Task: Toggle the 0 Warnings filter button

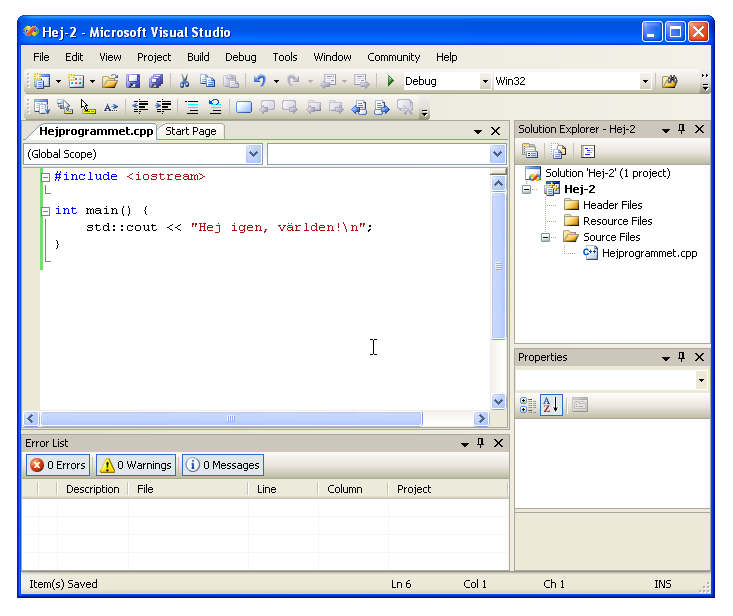Action: 136,465
